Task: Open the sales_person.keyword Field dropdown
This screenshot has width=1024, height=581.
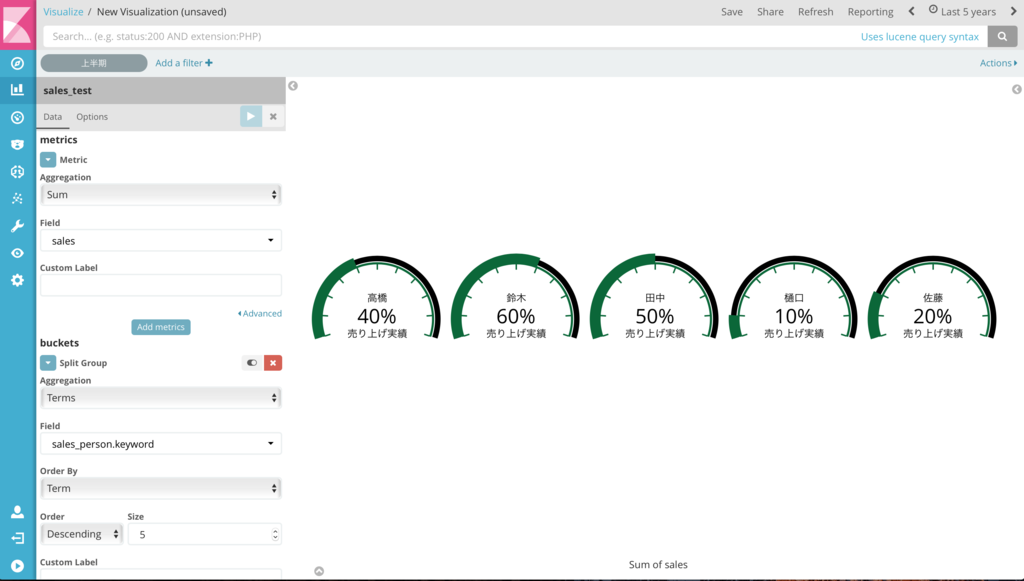Action: tap(161, 444)
